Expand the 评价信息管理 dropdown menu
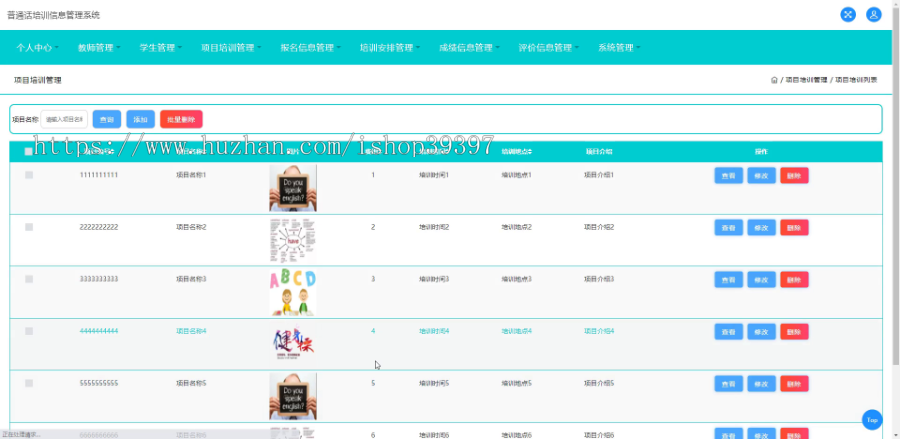The image size is (900, 439). pyautogui.click(x=549, y=48)
